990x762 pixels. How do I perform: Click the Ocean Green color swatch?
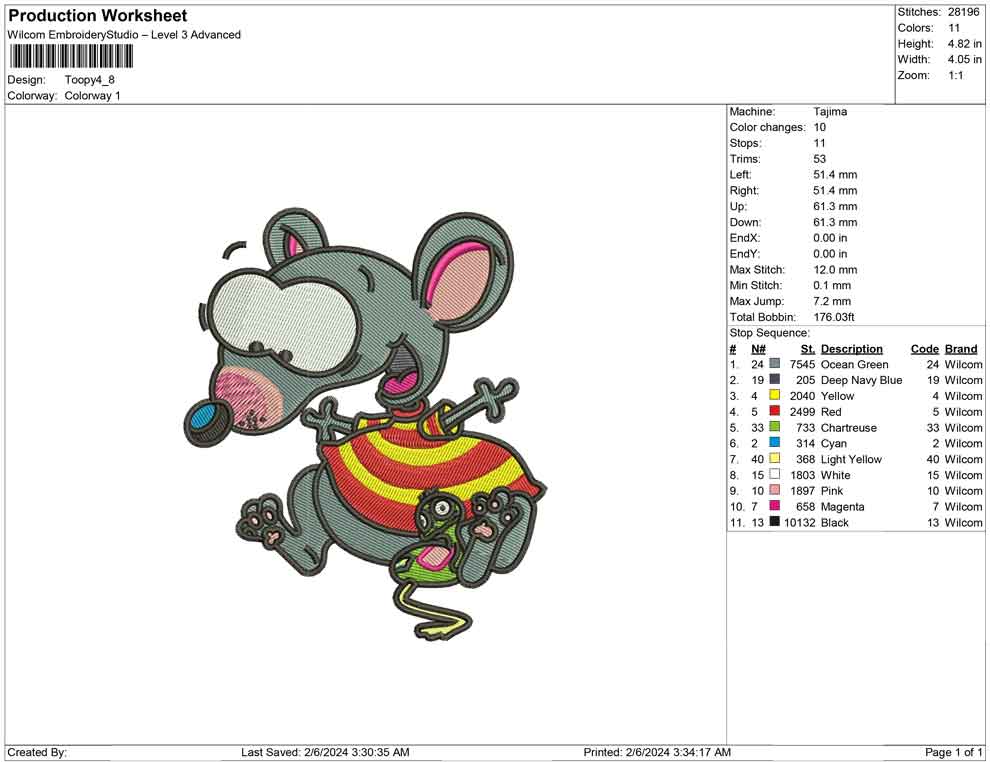(x=775, y=364)
